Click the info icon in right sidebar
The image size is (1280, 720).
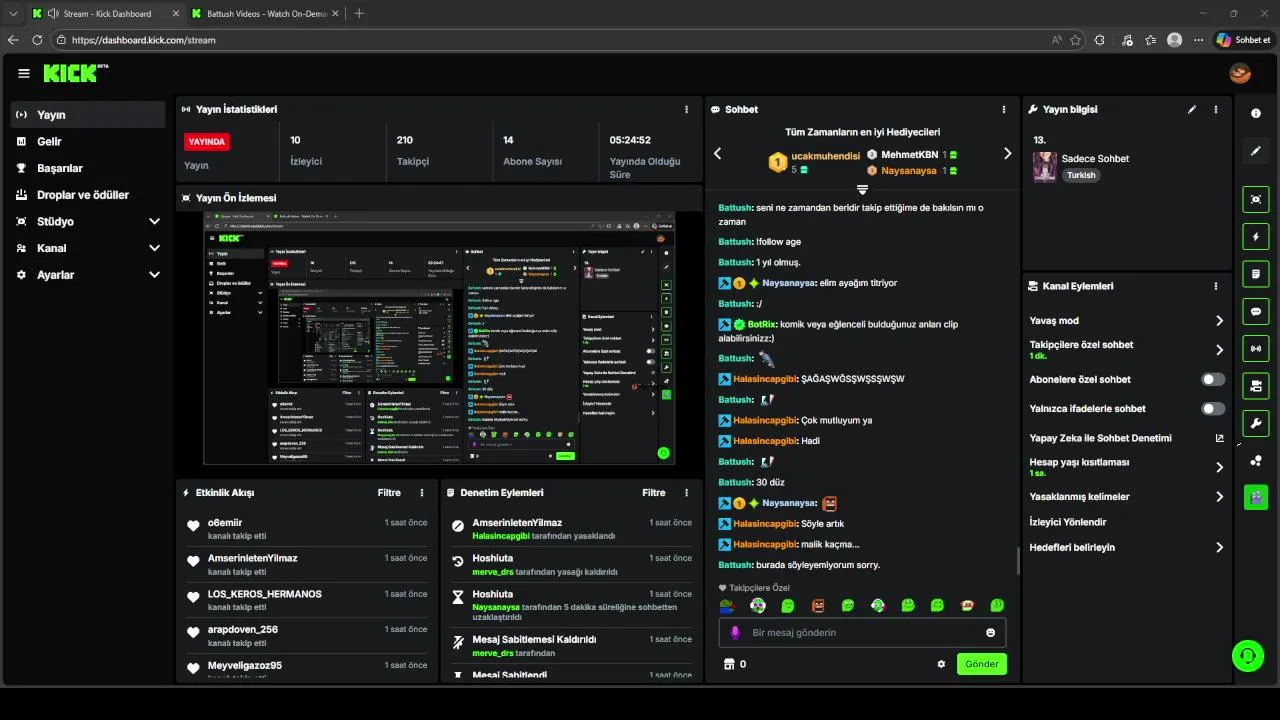click(1256, 114)
